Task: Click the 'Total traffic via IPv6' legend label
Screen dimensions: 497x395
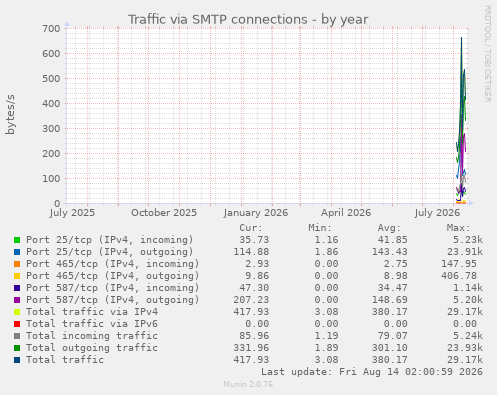Action: click(x=92, y=324)
